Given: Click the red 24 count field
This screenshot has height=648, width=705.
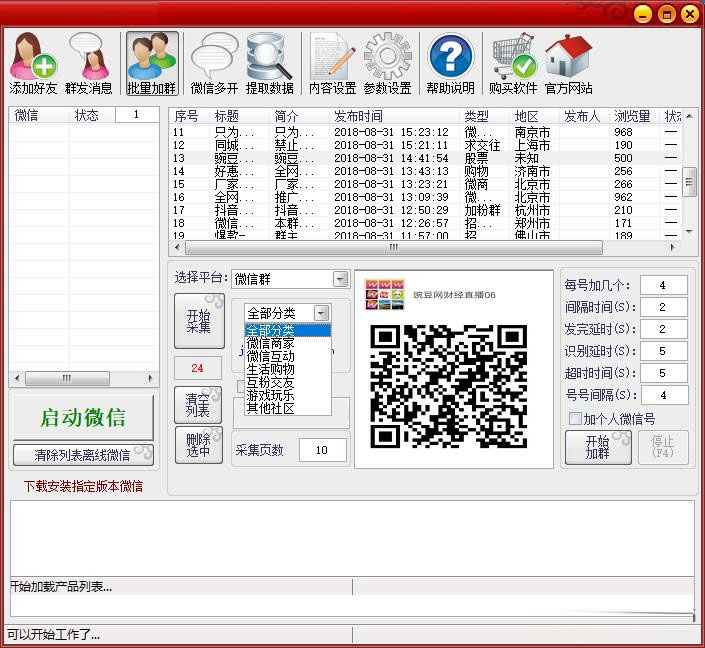Looking at the screenshot, I should pos(198,368).
